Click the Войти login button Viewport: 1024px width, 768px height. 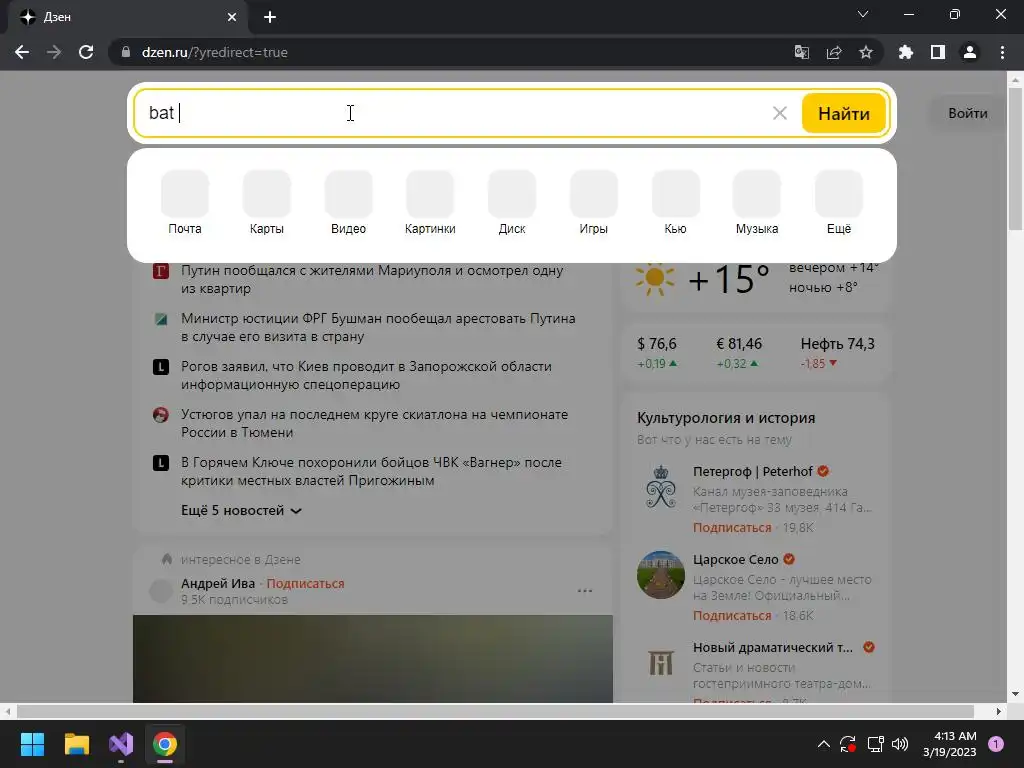[x=968, y=113]
